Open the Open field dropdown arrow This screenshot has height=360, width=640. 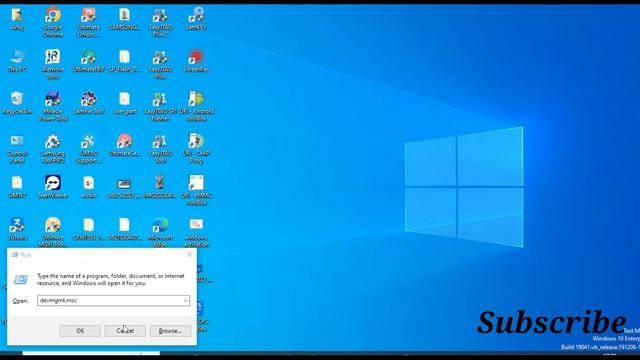click(185, 301)
